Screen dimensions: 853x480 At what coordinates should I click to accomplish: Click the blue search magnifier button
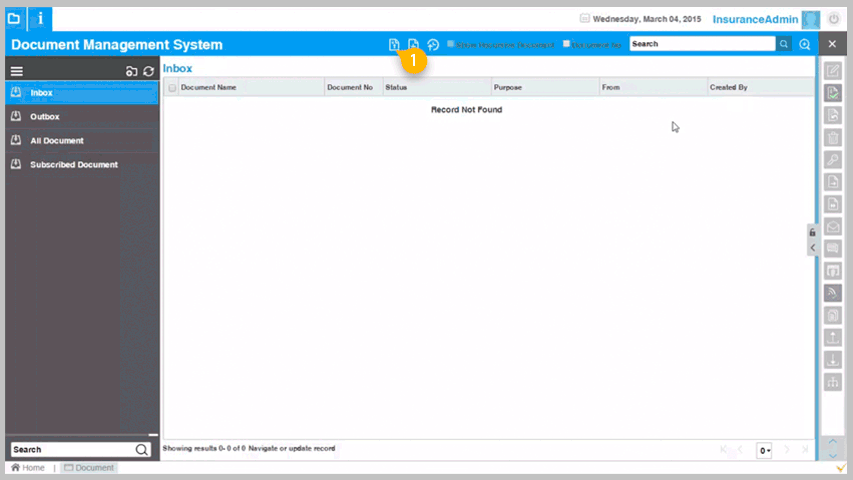784,44
